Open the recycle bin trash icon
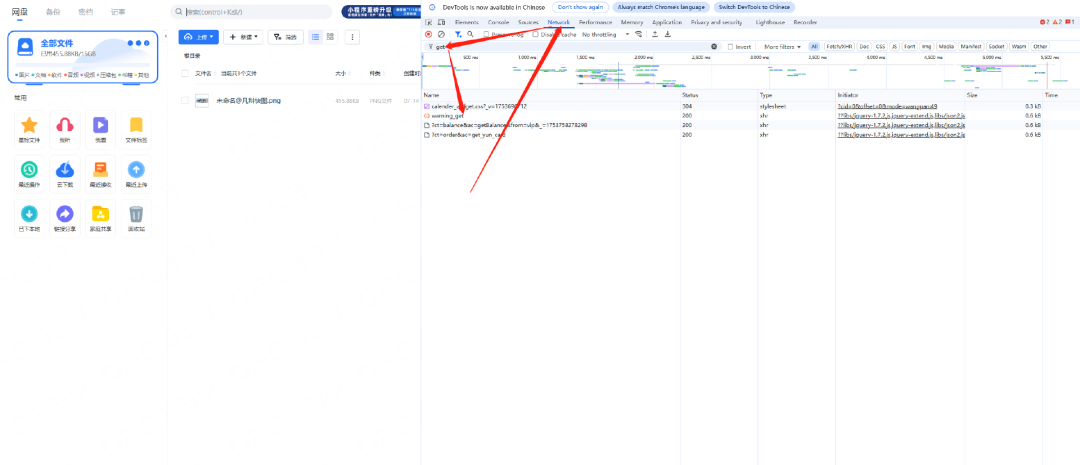 pyautogui.click(x=136, y=218)
